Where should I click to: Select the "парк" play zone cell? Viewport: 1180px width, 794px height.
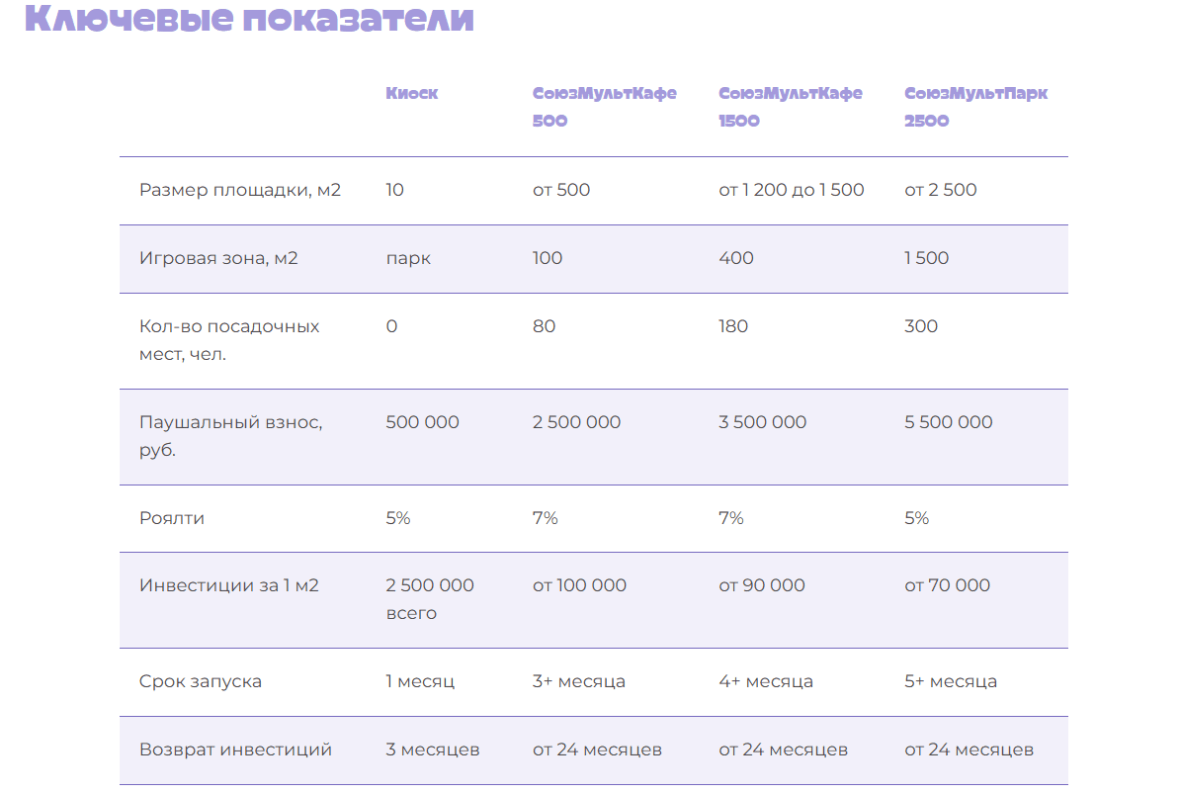coord(408,258)
